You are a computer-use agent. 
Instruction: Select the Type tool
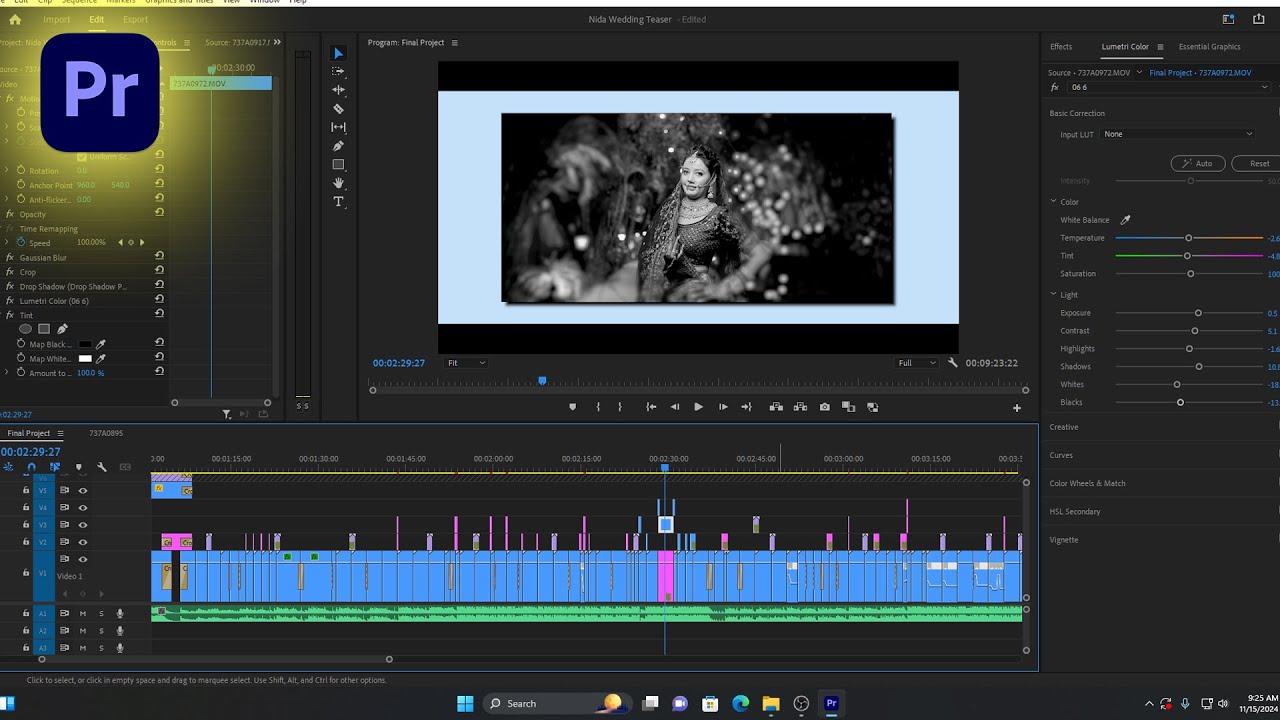click(x=338, y=201)
